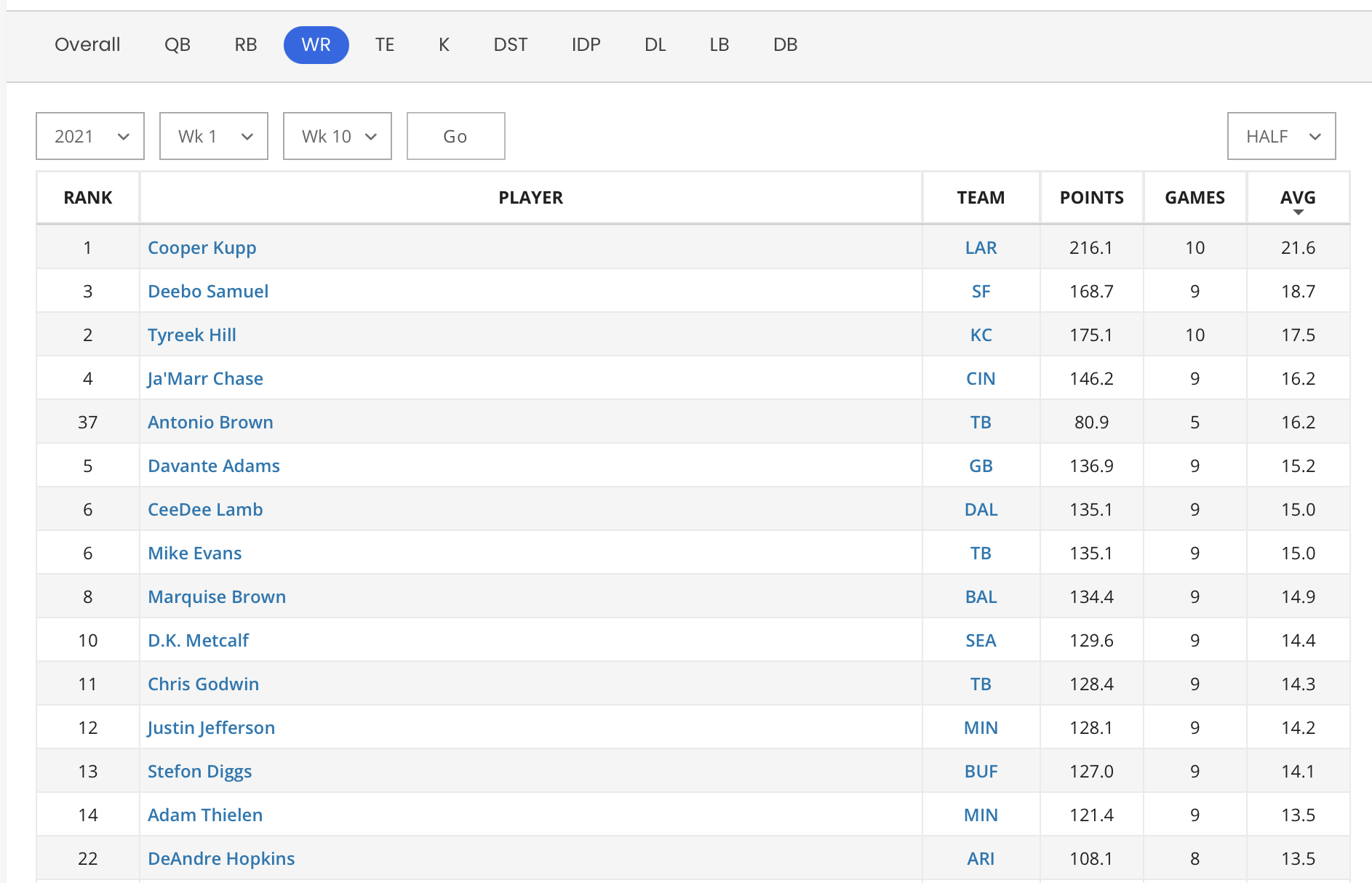Viewport: 1372px width, 883px height.
Task: Select the DST tab
Action: point(511,44)
